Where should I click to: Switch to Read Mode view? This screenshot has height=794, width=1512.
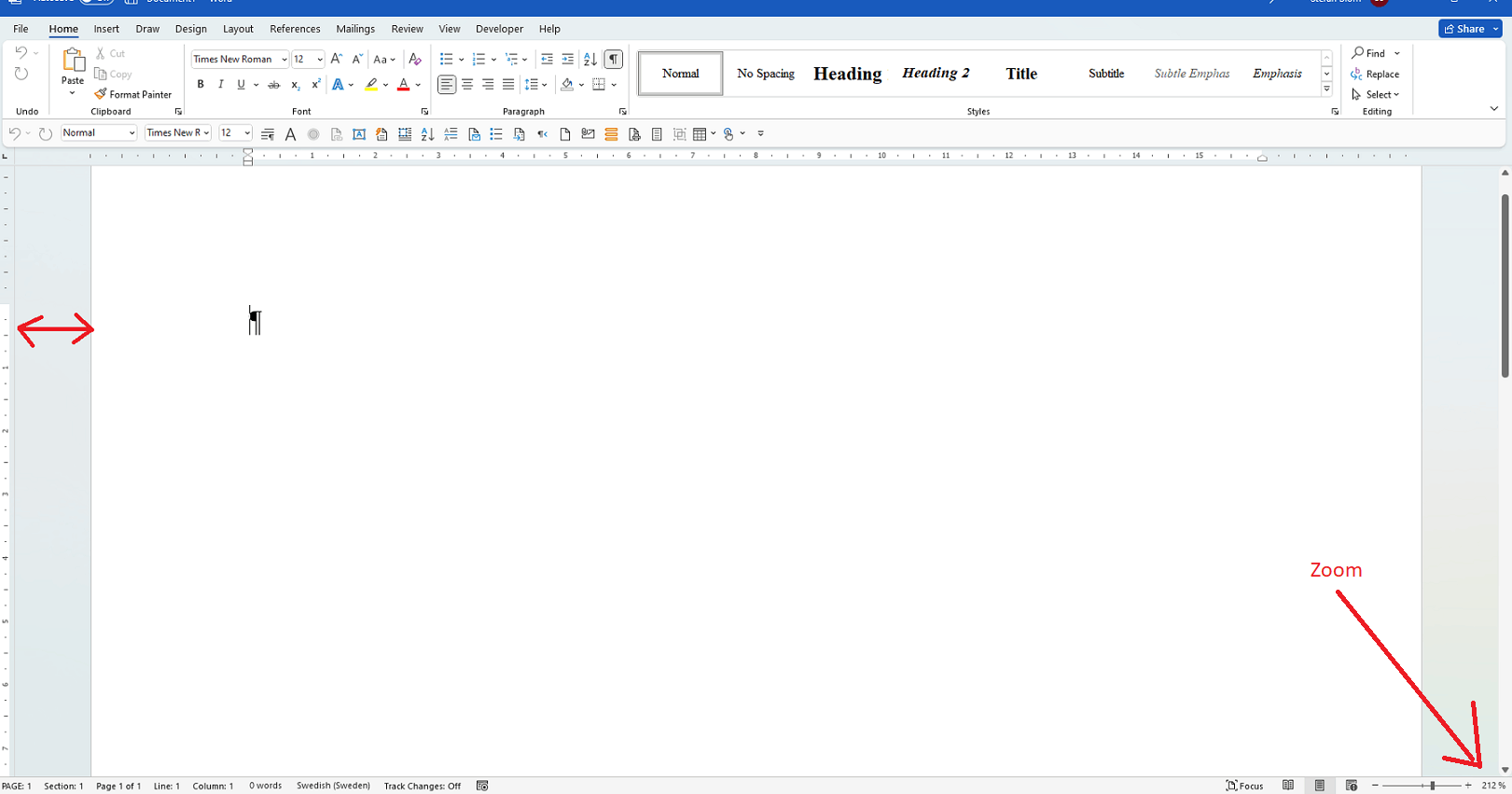(1288, 786)
